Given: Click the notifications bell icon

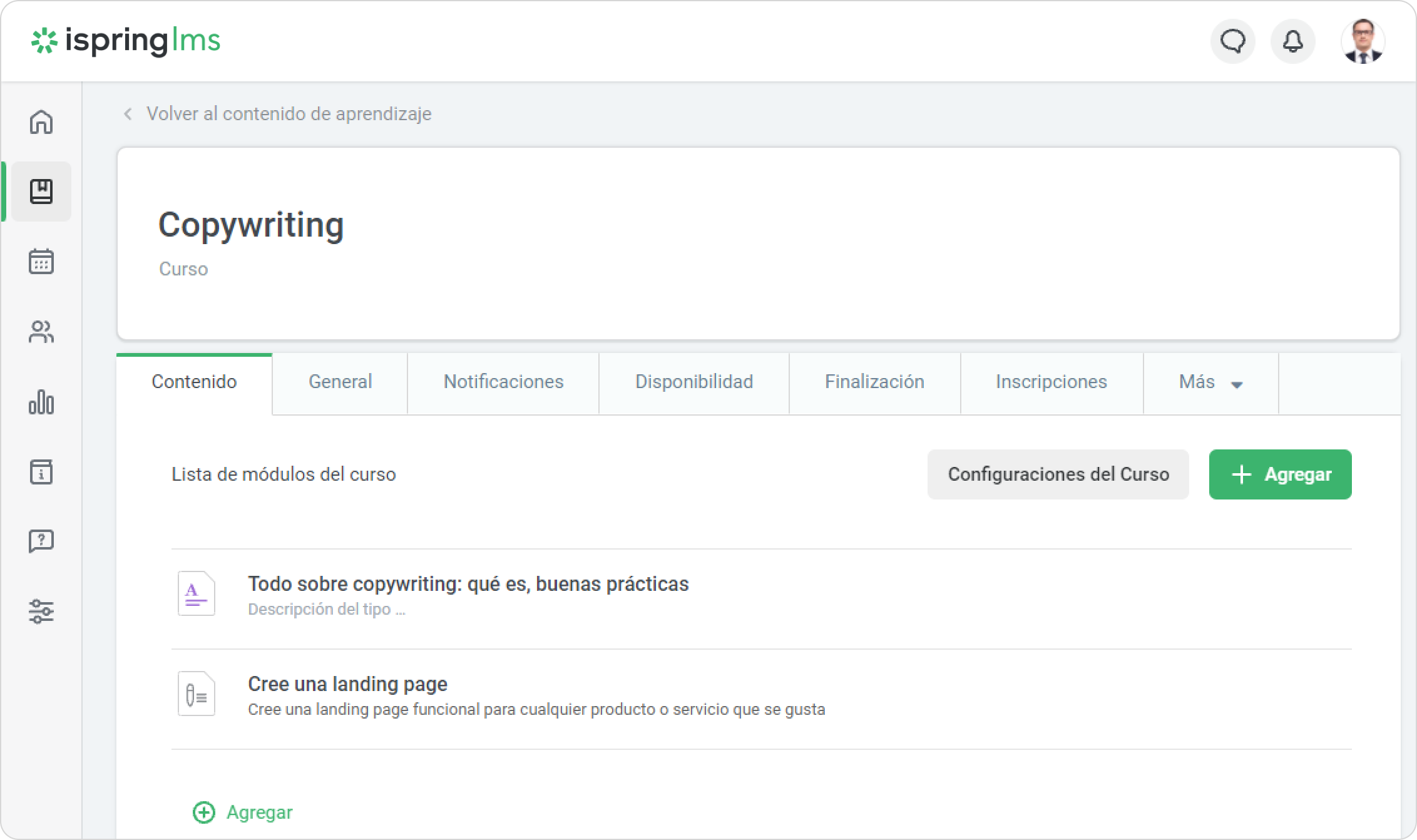Looking at the screenshot, I should 1293,41.
